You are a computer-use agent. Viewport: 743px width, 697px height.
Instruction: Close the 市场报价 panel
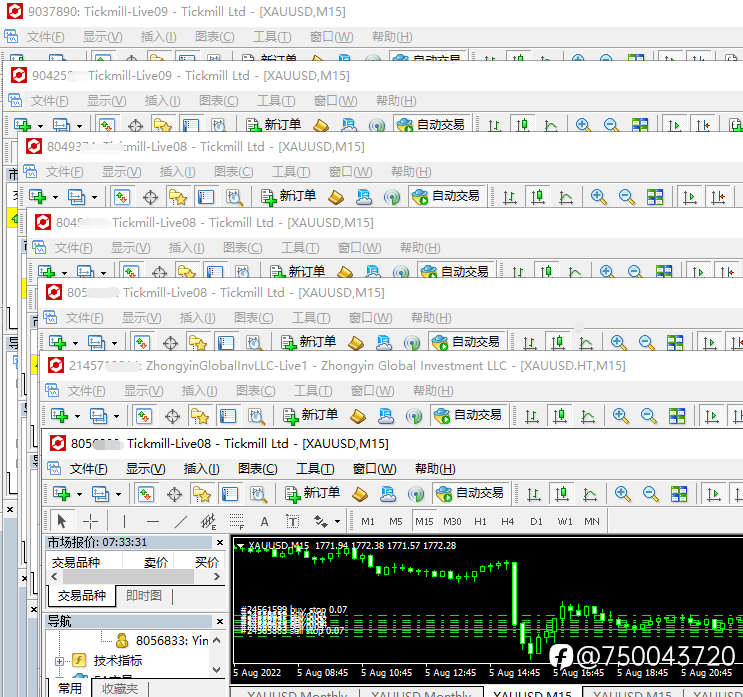[220, 542]
